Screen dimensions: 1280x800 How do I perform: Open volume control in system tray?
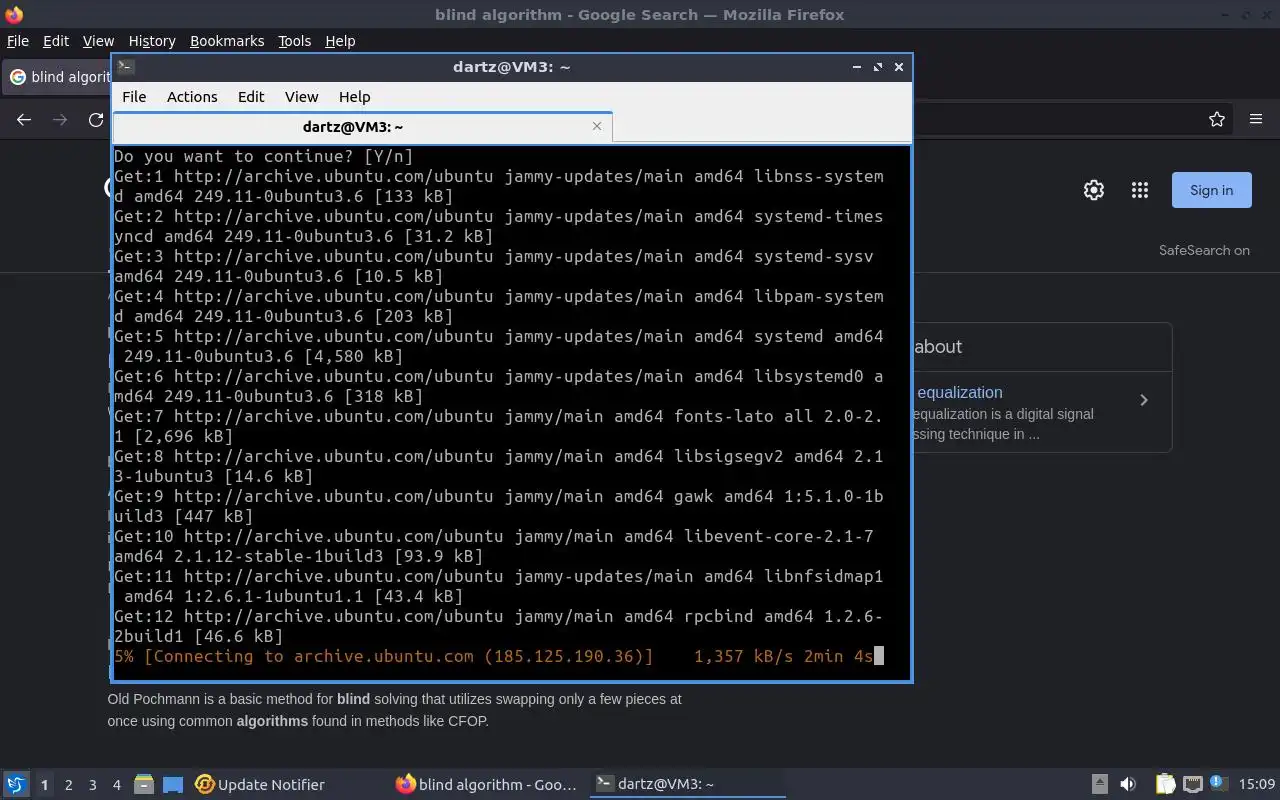tap(1128, 784)
